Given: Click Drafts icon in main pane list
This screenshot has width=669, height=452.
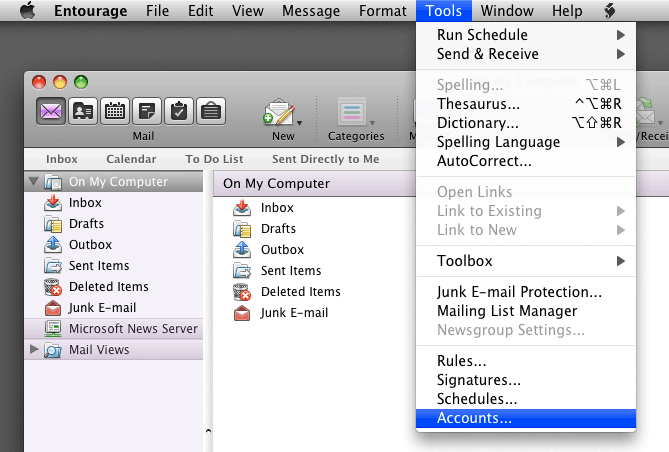Looking at the screenshot, I should [x=242, y=229].
